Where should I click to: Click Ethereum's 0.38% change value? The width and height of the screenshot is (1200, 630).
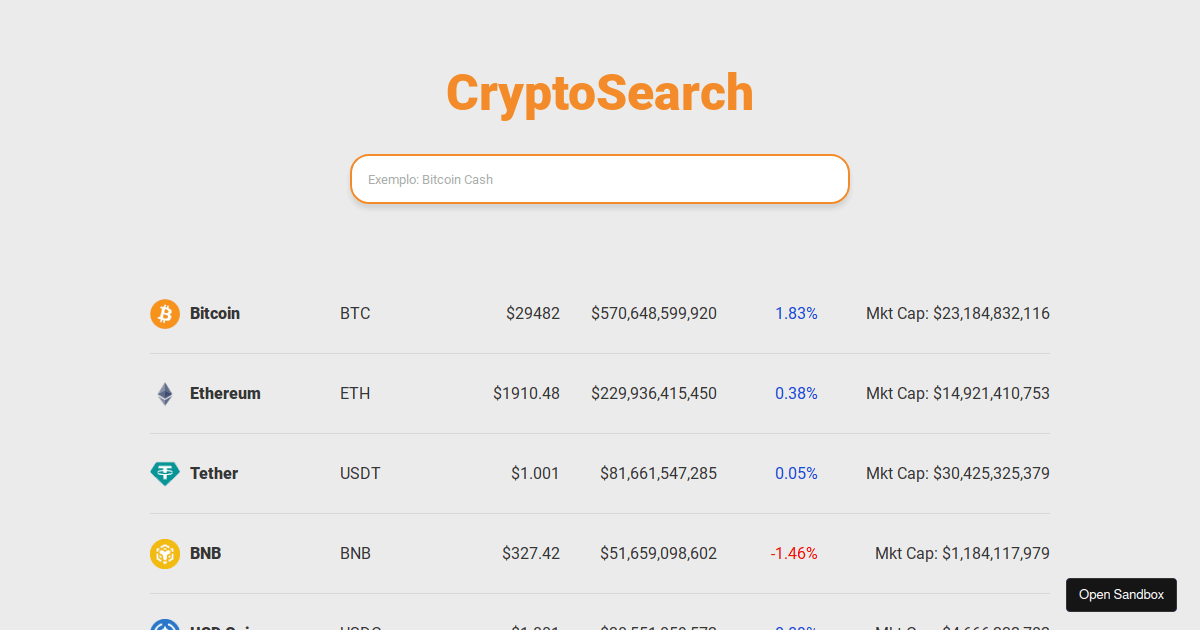pyautogui.click(x=796, y=393)
